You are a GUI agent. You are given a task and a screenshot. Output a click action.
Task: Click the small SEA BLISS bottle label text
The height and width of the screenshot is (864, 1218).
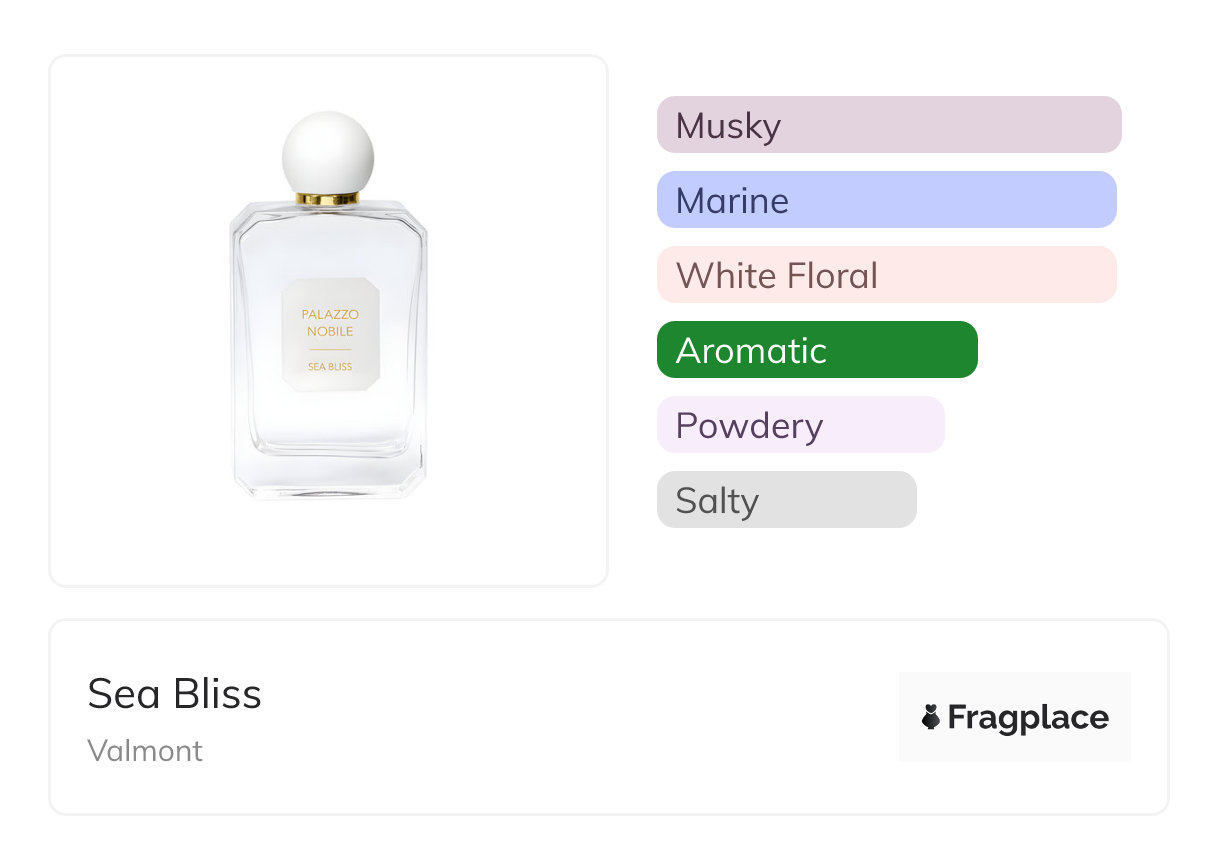click(x=330, y=367)
